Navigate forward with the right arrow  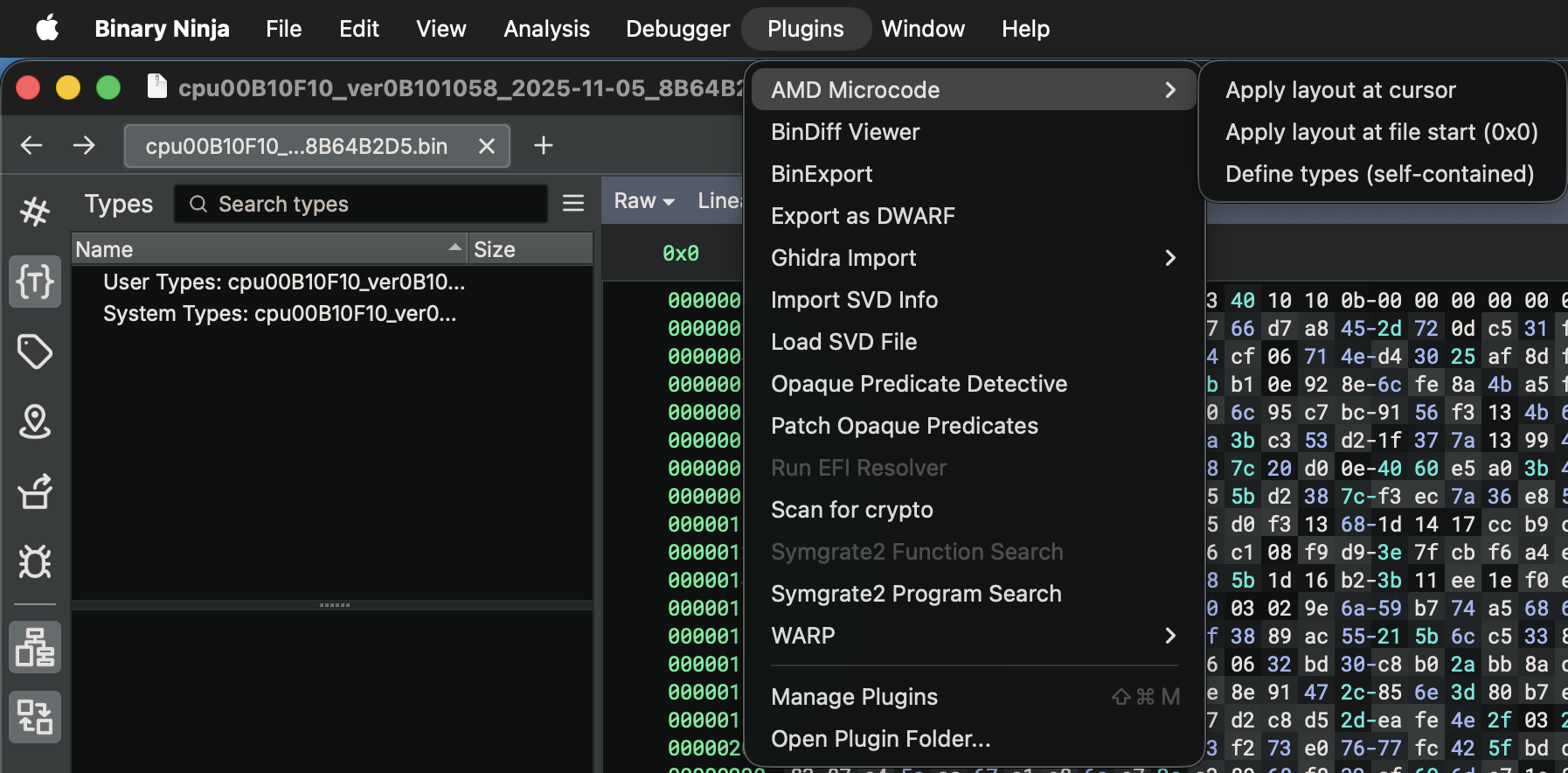(84, 145)
